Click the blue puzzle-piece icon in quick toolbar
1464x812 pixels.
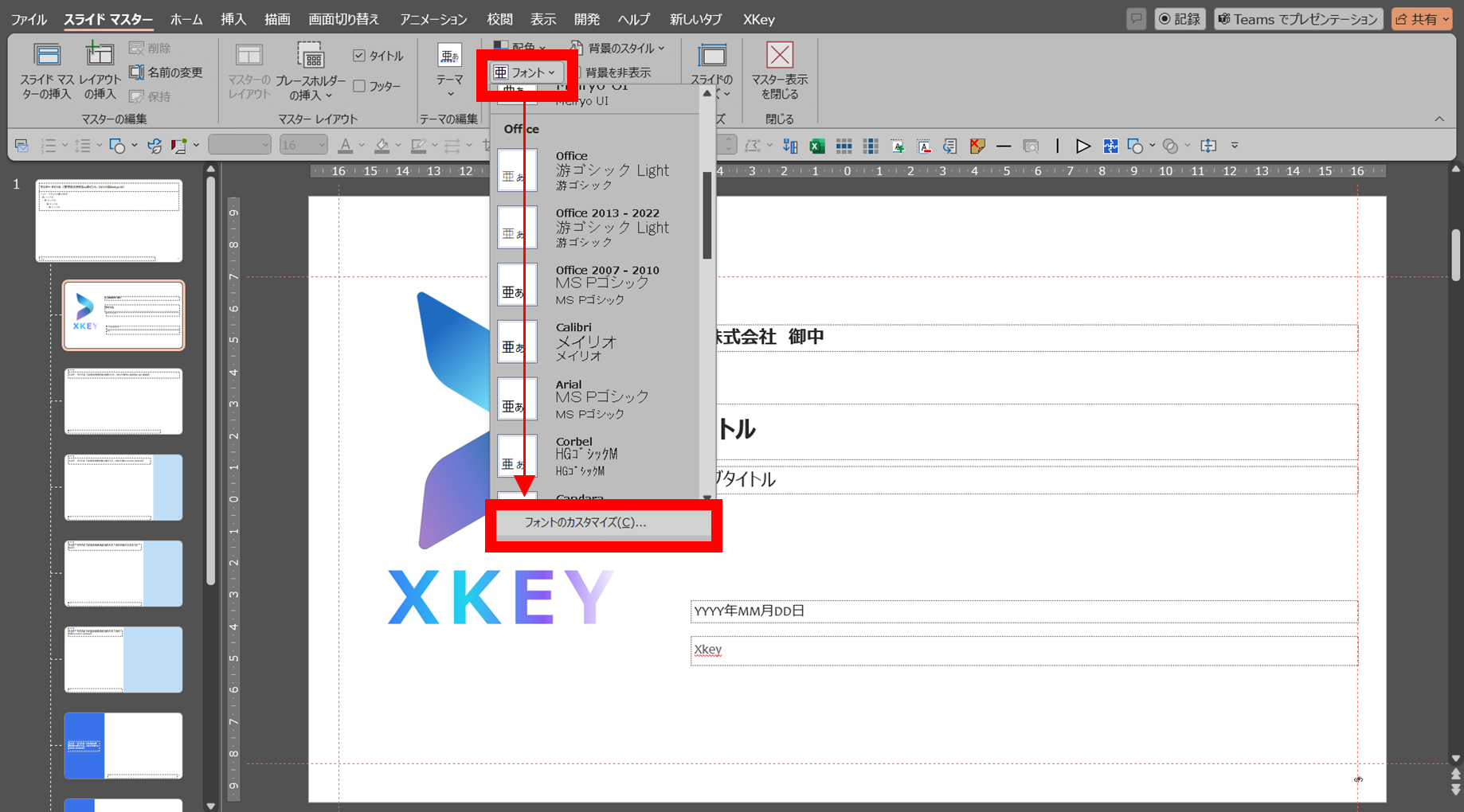coord(1110,146)
